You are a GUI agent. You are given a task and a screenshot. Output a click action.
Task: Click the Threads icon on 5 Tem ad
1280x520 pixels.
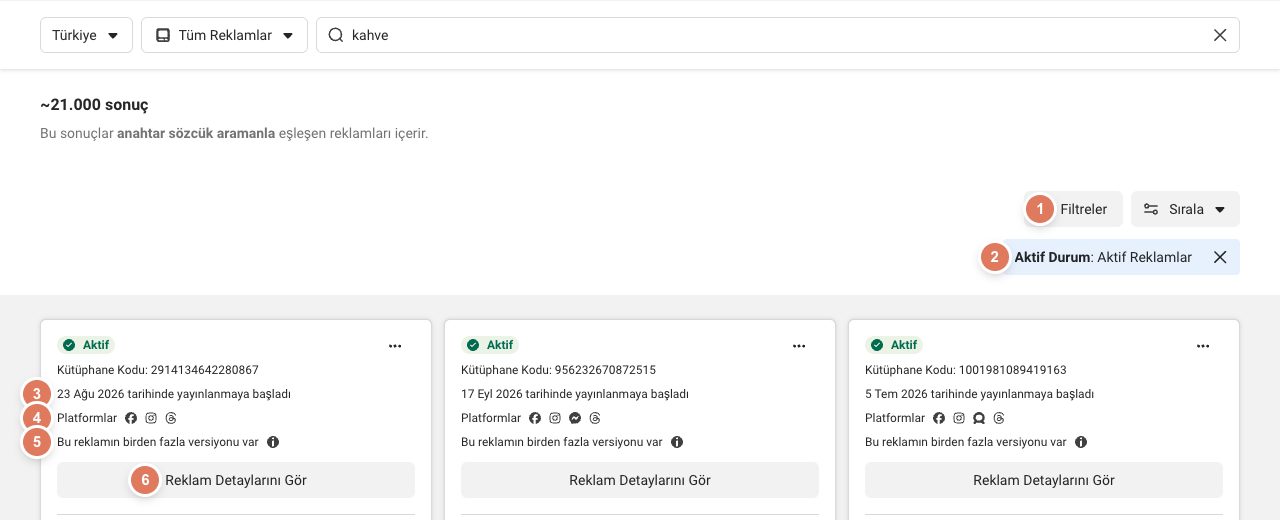[x=999, y=418]
